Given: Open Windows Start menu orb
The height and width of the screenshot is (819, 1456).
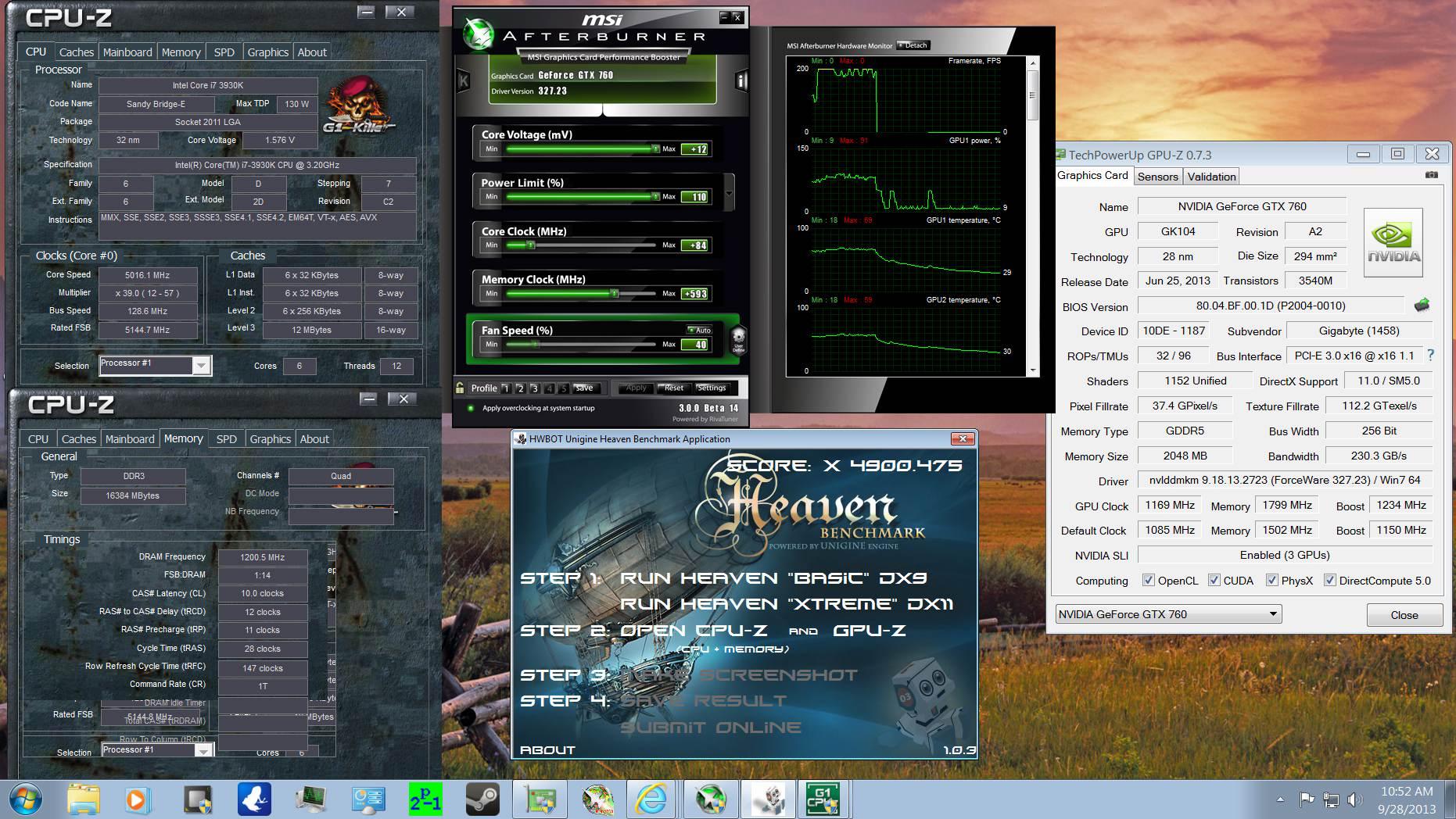Looking at the screenshot, I should click(25, 799).
